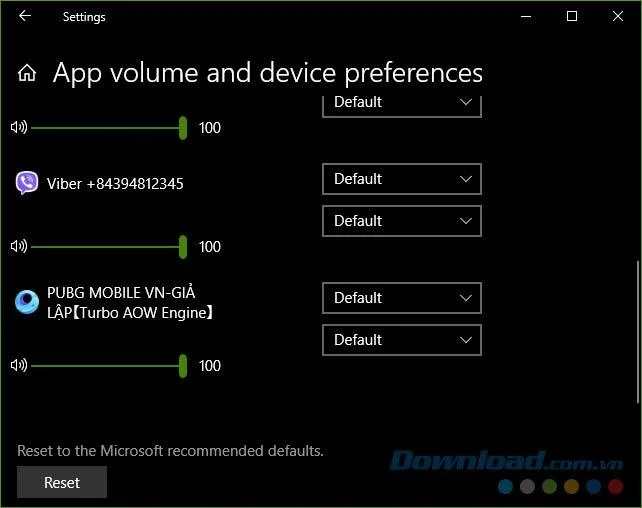Open PUBG MOBILE's second Default input dropdown

(x=402, y=340)
